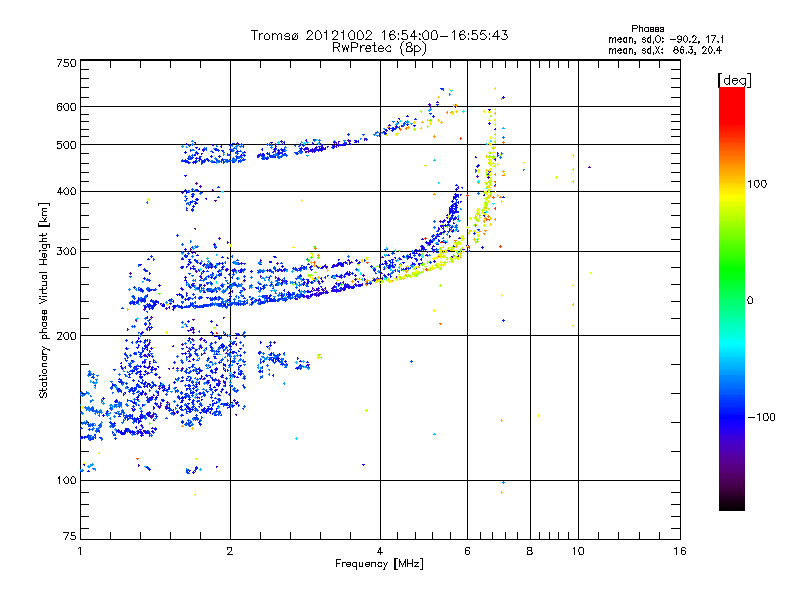Click the 'mean, sd,O: -90.2, 17.1' text

(666, 39)
